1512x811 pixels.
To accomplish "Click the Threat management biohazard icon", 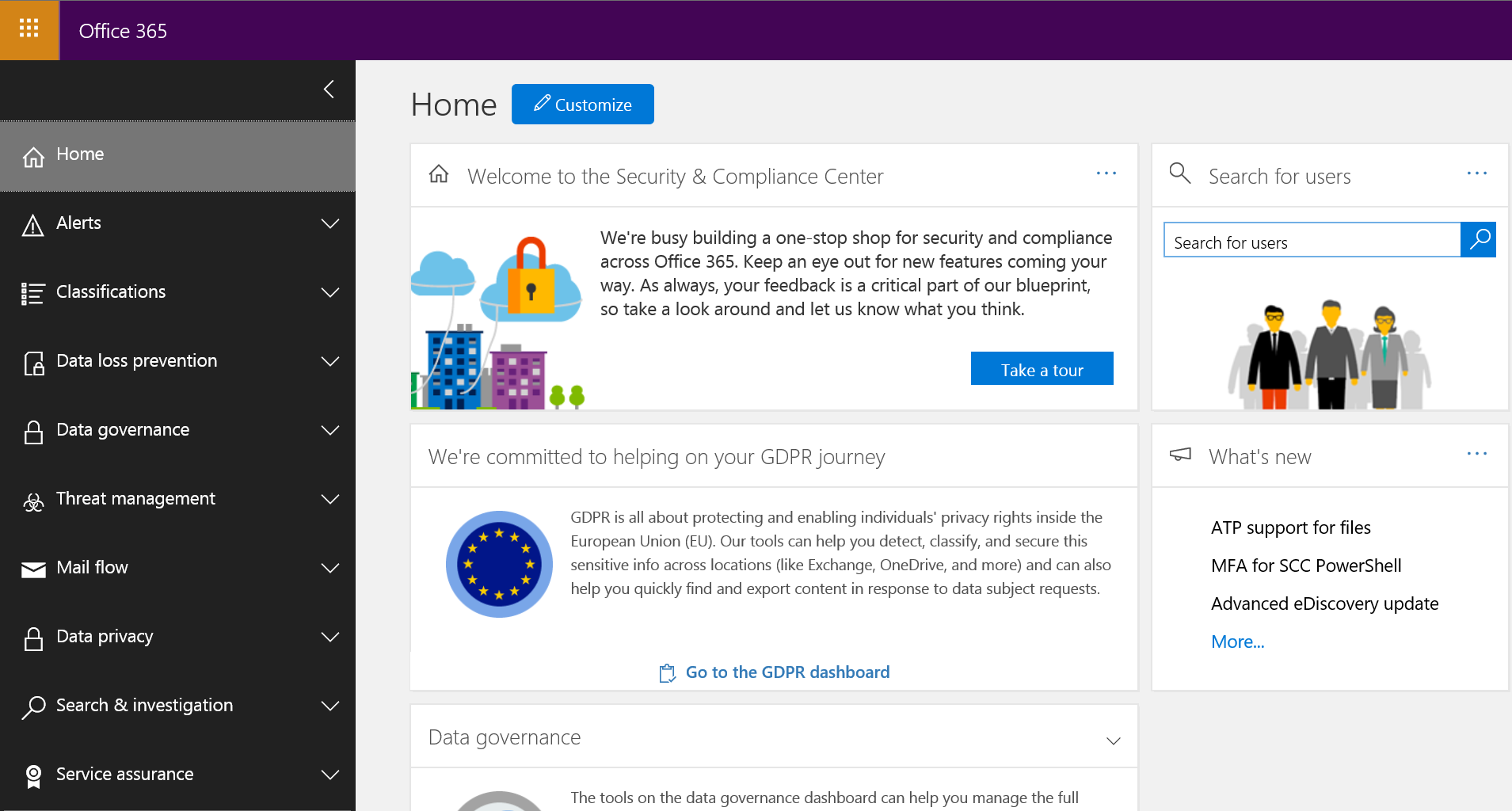I will point(33,502).
